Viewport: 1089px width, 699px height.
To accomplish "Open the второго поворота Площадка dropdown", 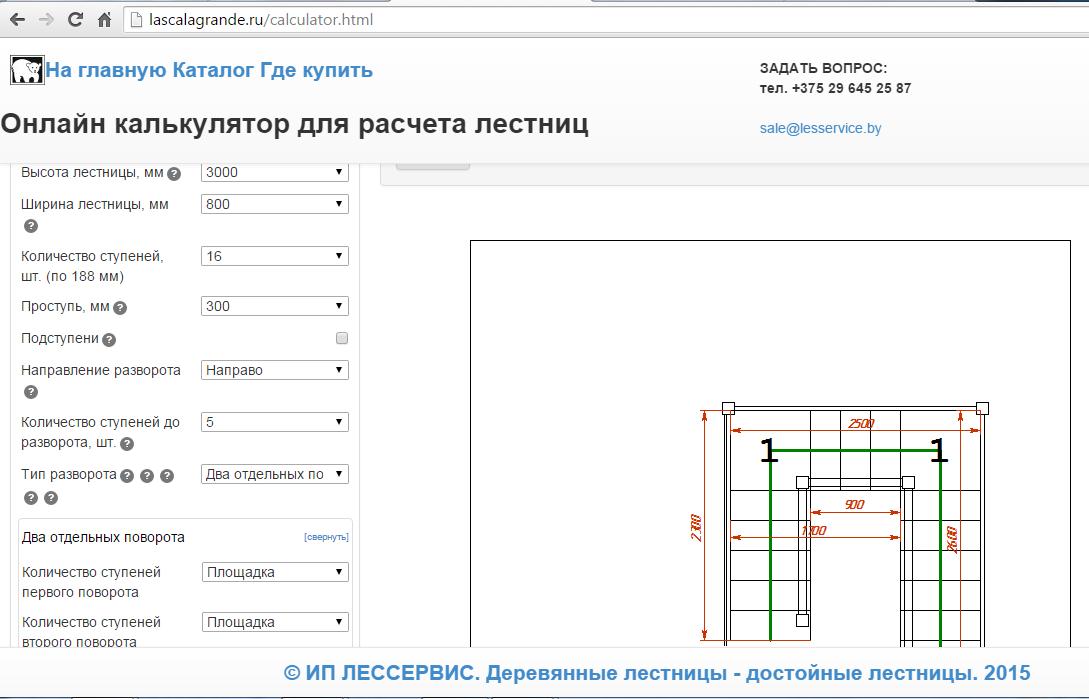I will coord(275,623).
